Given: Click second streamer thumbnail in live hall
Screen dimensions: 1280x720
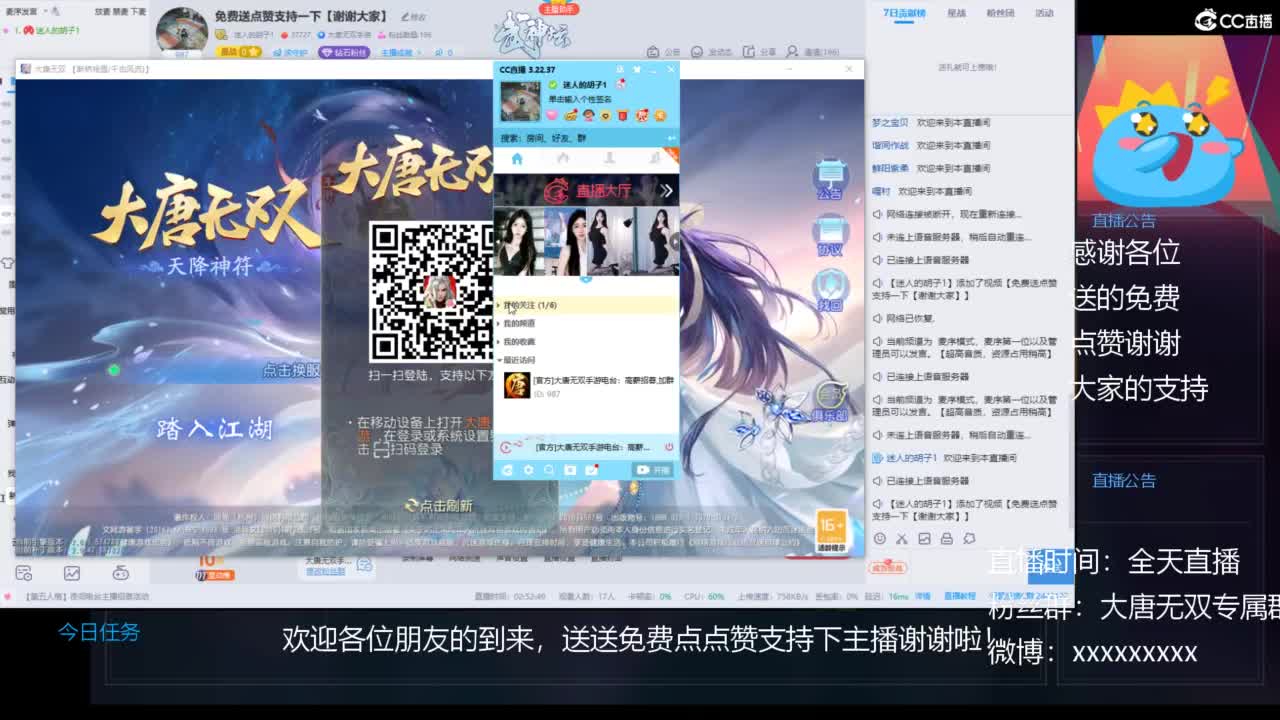Looking at the screenshot, I should click(566, 241).
